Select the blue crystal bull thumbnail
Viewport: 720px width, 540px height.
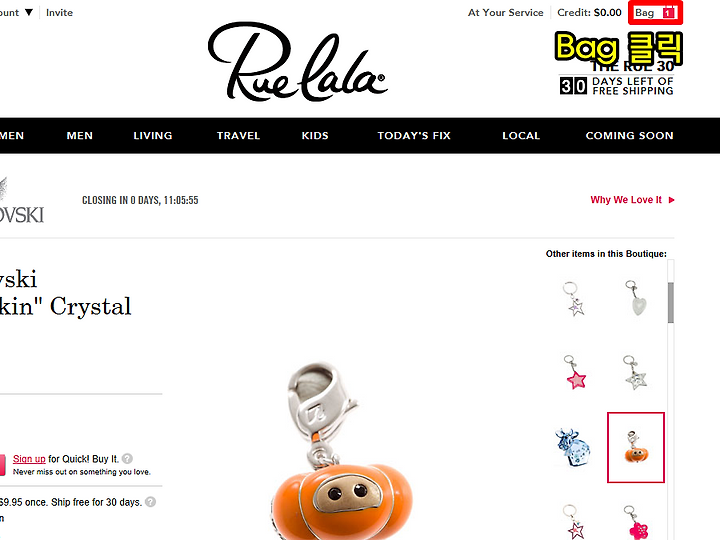[x=572, y=447]
